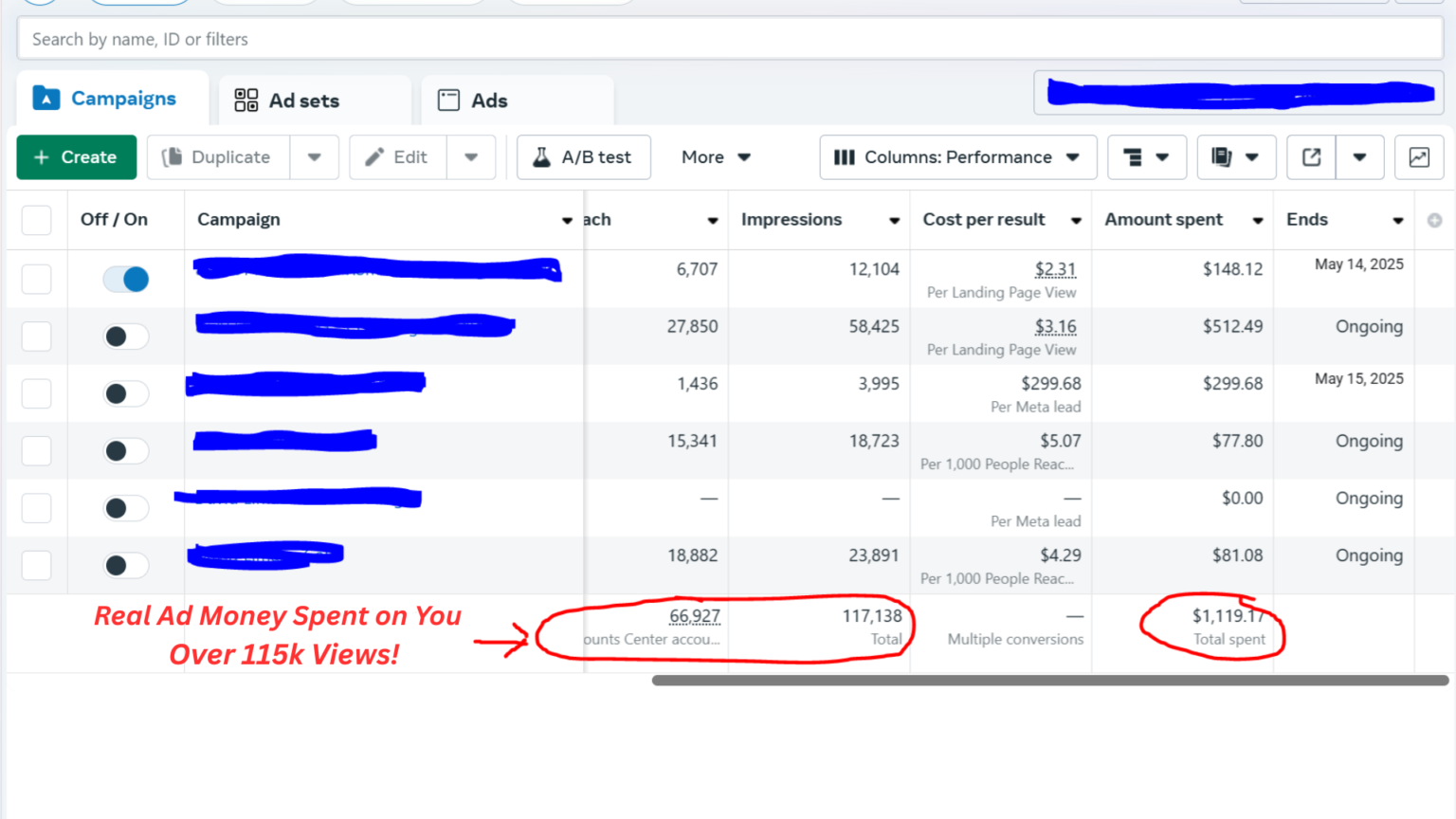Tick the checkbox for the last campaign row
The width and height of the screenshot is (1456, 819).
coord(36,565)
